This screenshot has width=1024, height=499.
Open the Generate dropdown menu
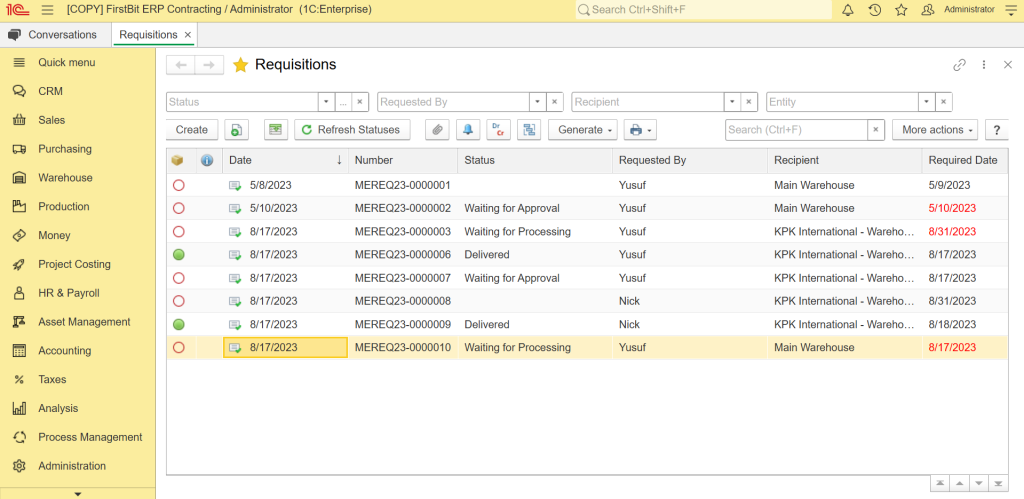[583, 130]
